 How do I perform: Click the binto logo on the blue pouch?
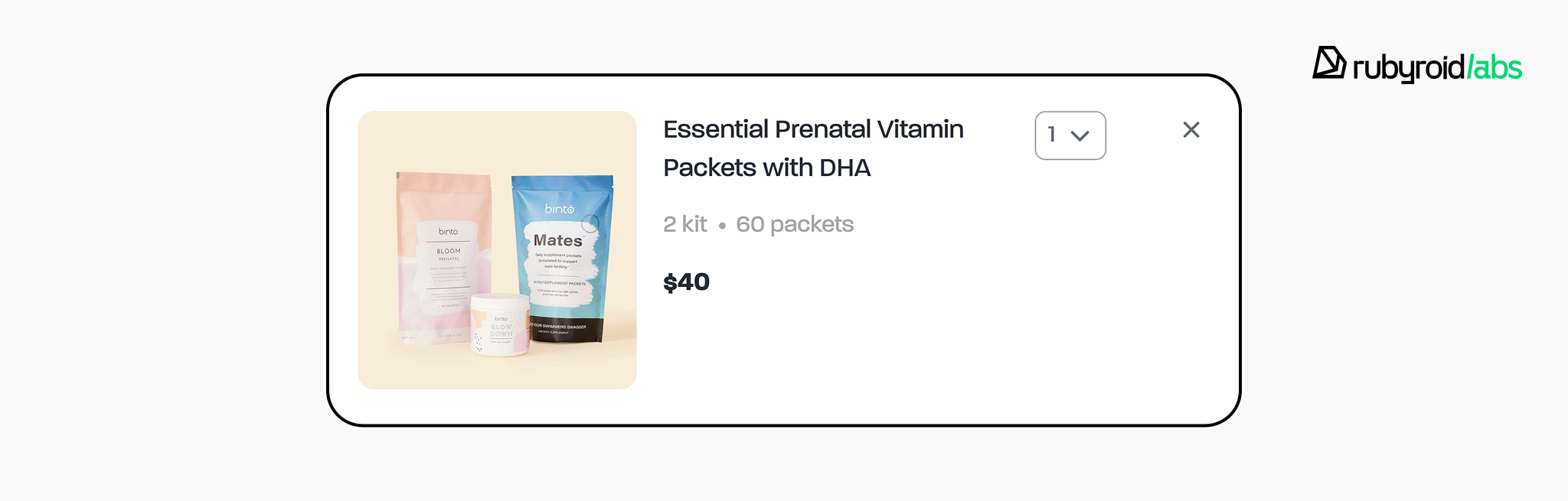point(559,209)
